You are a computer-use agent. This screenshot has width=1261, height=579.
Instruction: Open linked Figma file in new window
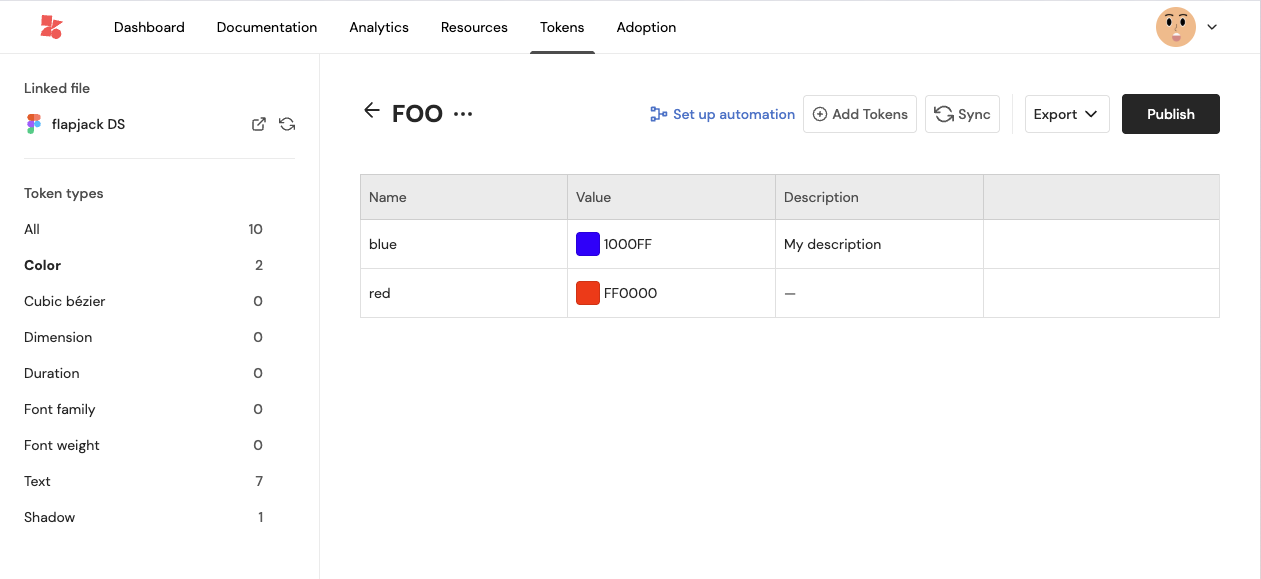258,124
